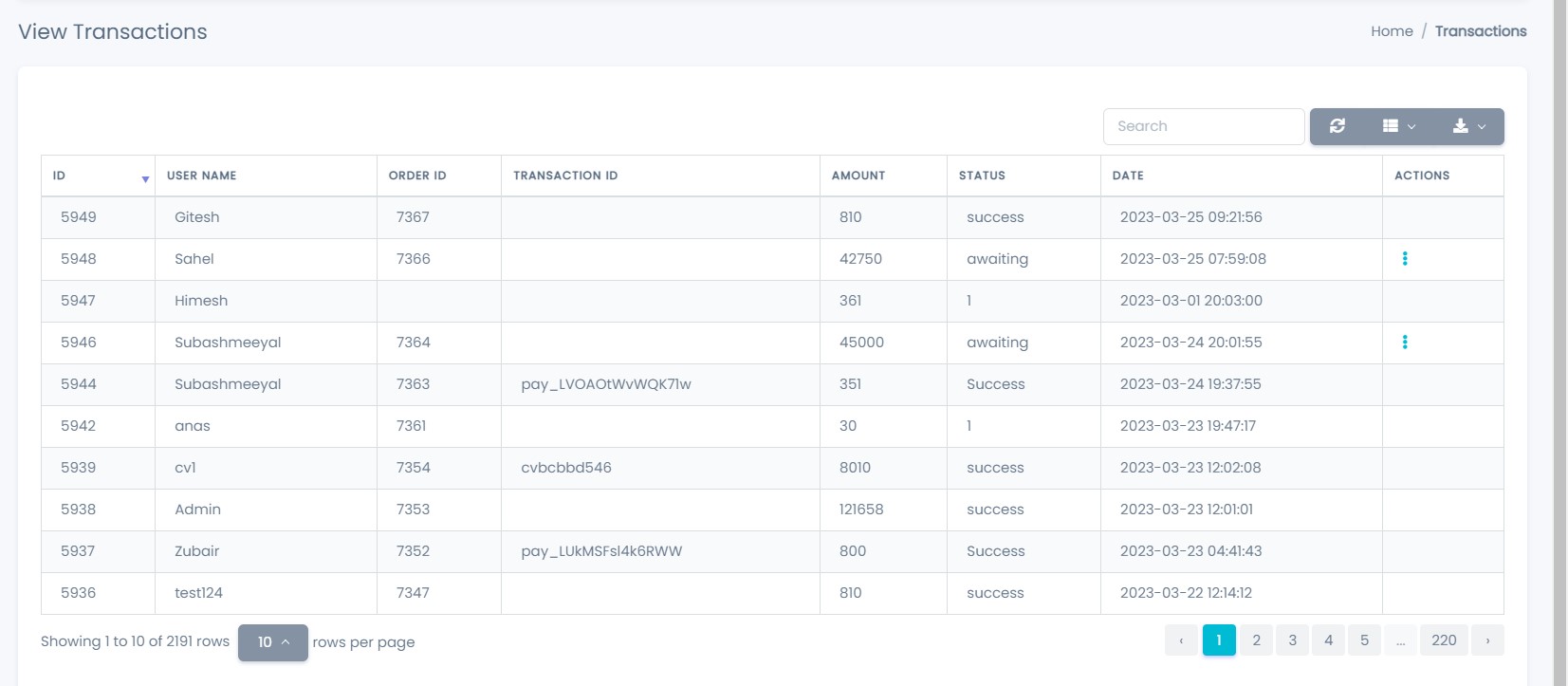Image resolution: width=1568 pixels, height=686 pixels.
Task: Sort by the Date column header
Action: (x=1128, y=176)
